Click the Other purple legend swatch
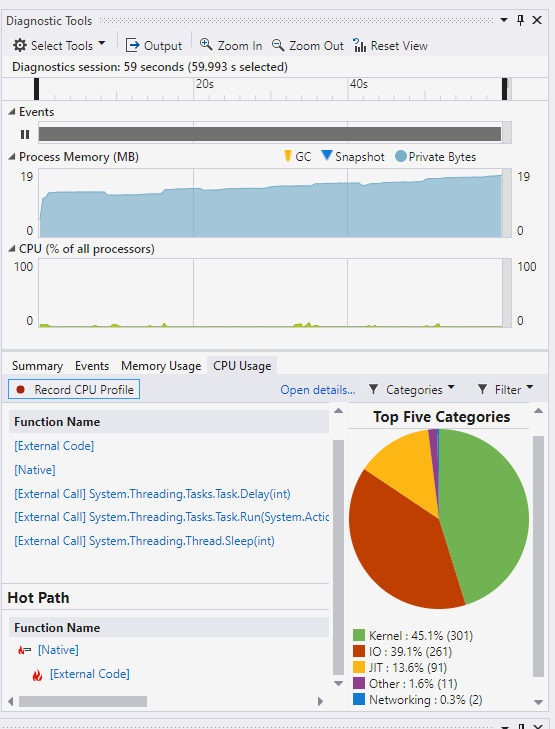Viewport: 555px width, 729px height. pyautogui.click(x=359, y=683)
